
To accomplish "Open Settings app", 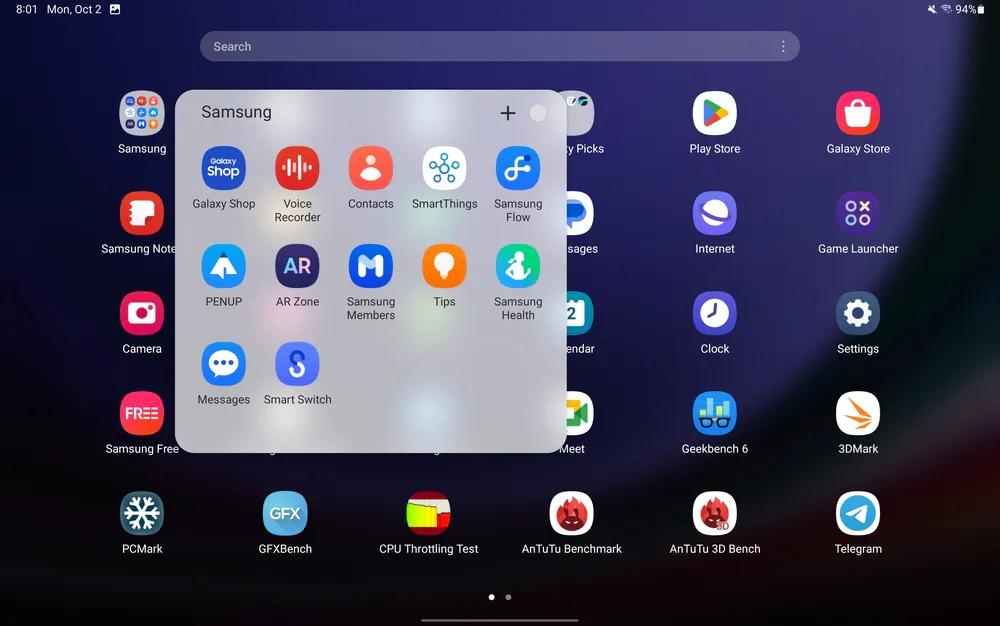I will (858, 314).
